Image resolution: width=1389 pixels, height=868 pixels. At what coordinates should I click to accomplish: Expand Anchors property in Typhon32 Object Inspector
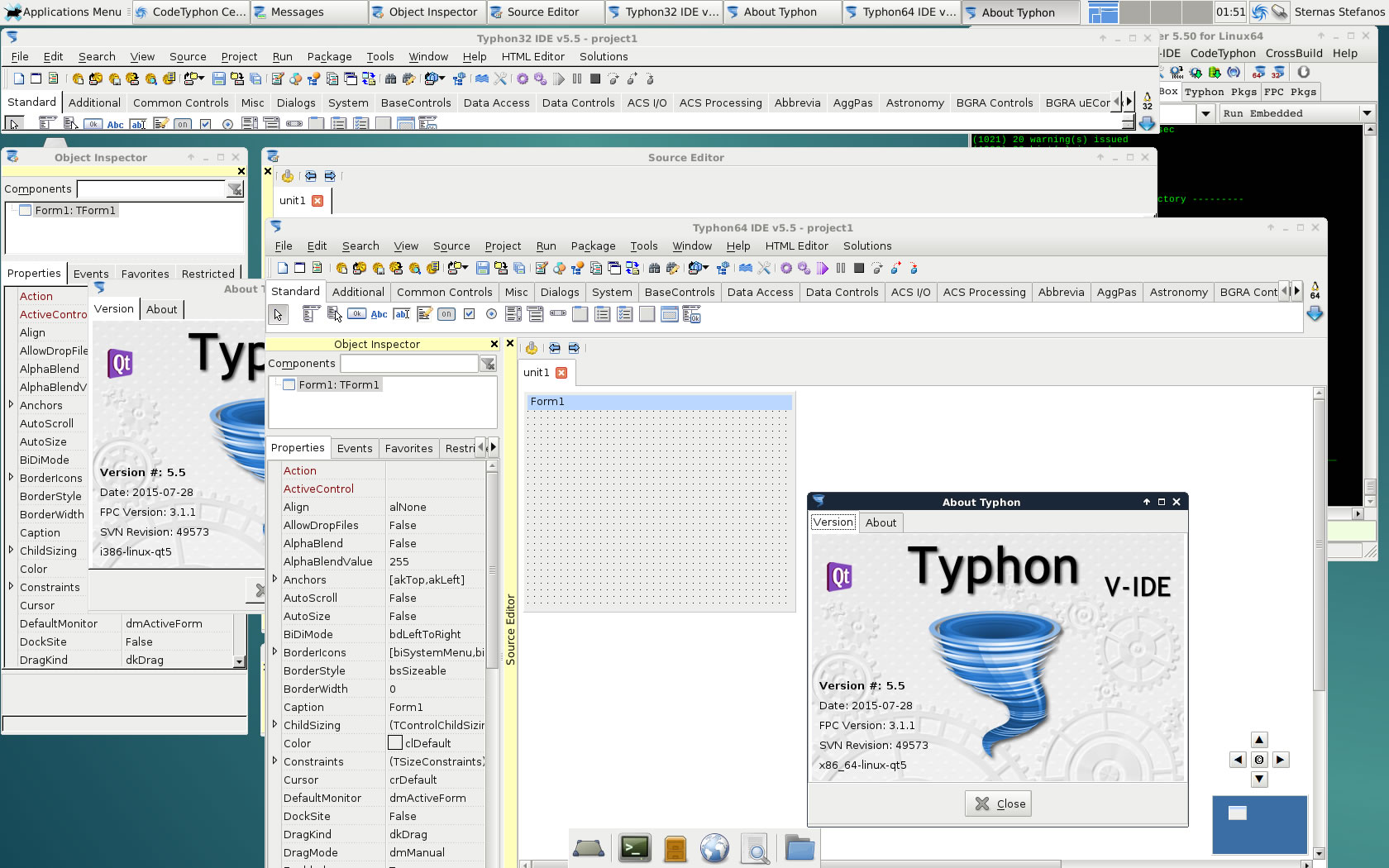pyautogui.click(x=11, y=405)
